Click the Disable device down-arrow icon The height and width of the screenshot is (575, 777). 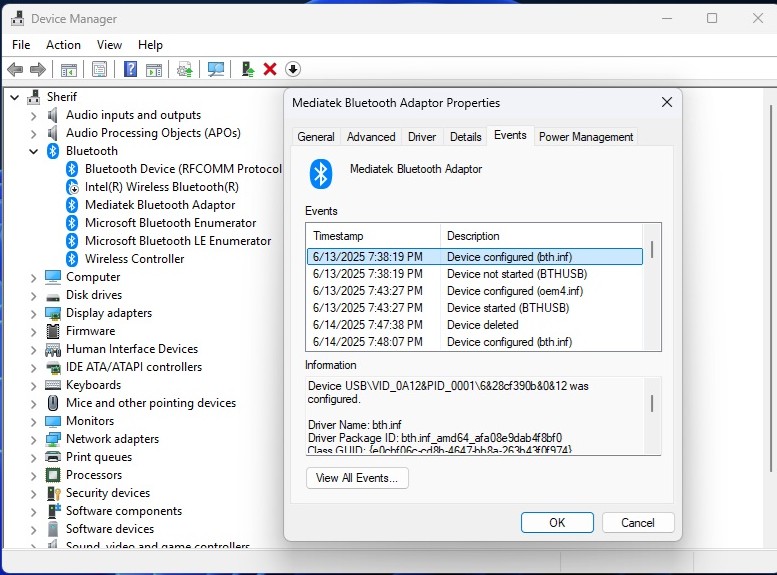coord(293,69)
